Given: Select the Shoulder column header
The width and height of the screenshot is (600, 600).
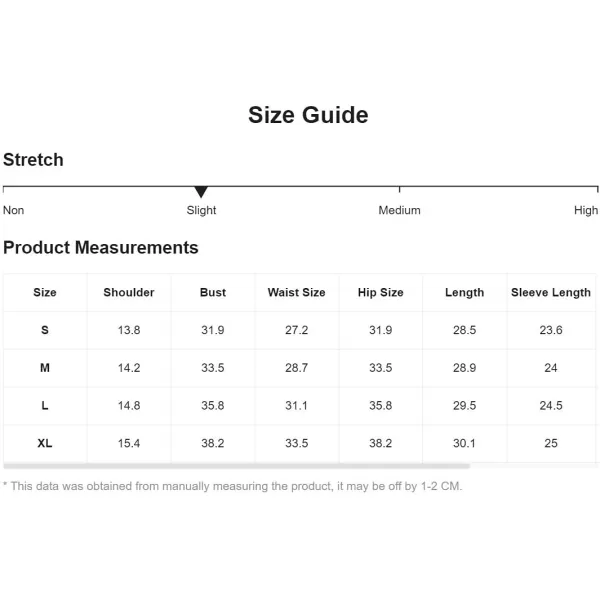Looking at the screenshot, I should (129, 292).
